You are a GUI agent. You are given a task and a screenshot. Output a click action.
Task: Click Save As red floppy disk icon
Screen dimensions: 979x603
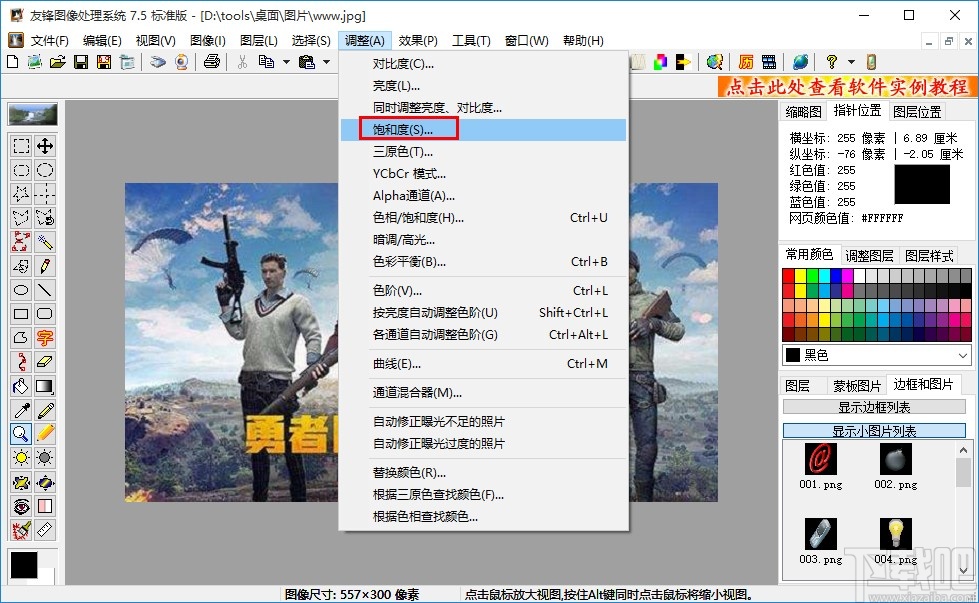pos(104,62)
